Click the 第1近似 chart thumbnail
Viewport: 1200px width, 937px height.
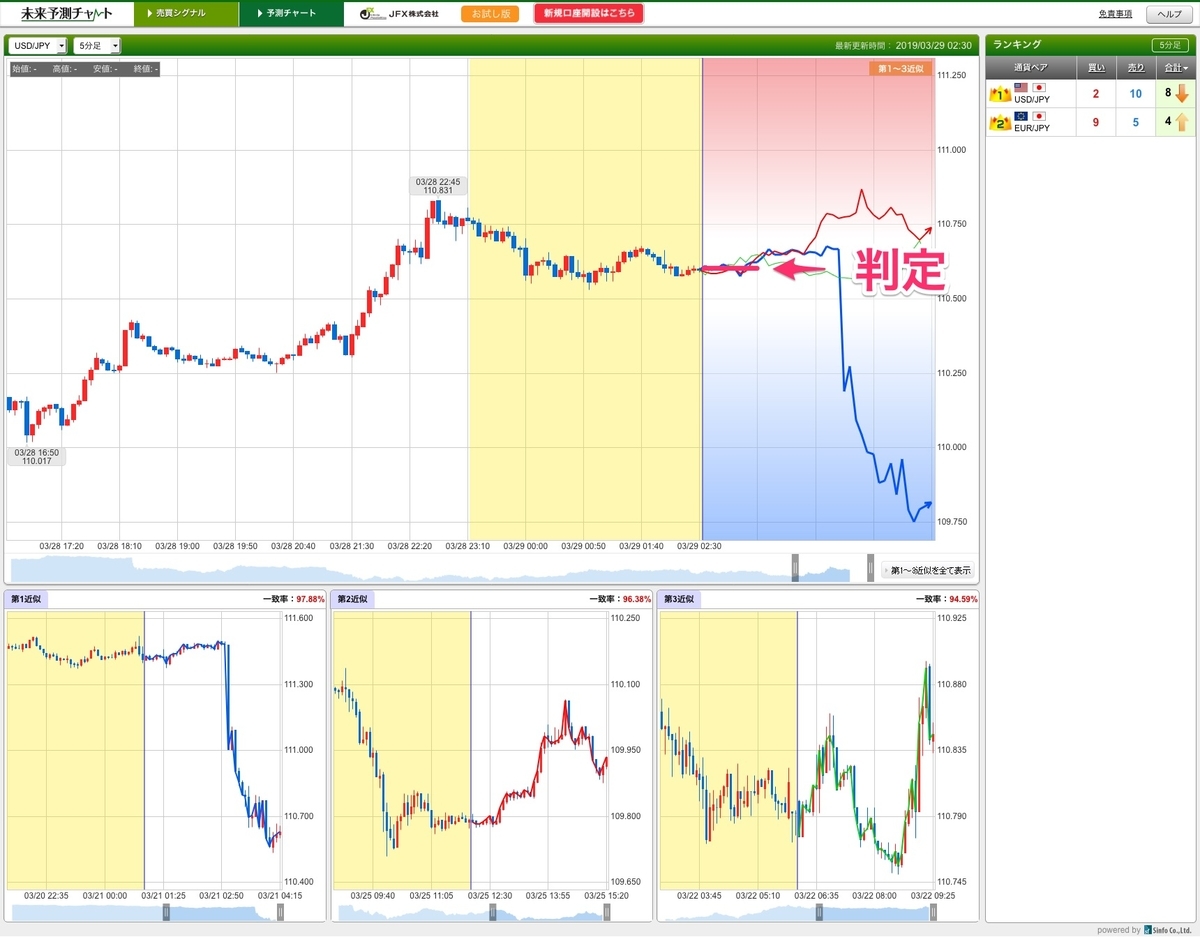click(144, 750)
